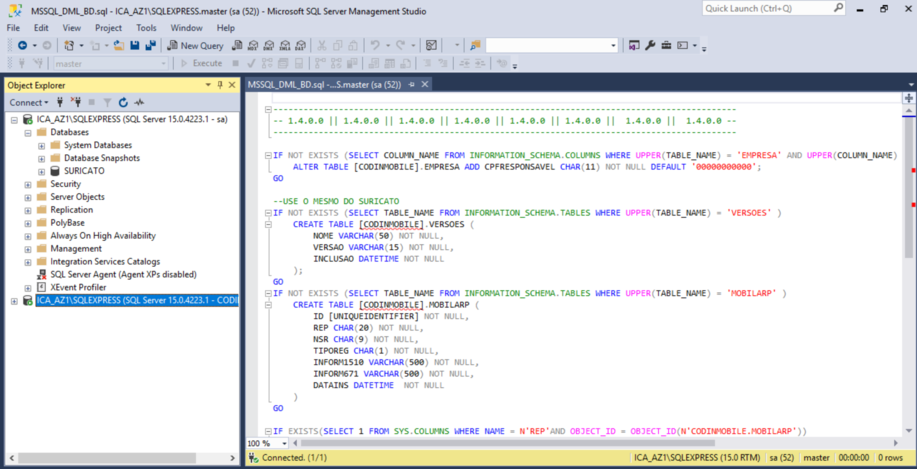Toggle the pin on the MSSQL_DML_BD.sql tab
This screenshot has height=469, width=917.
[412, 85]
